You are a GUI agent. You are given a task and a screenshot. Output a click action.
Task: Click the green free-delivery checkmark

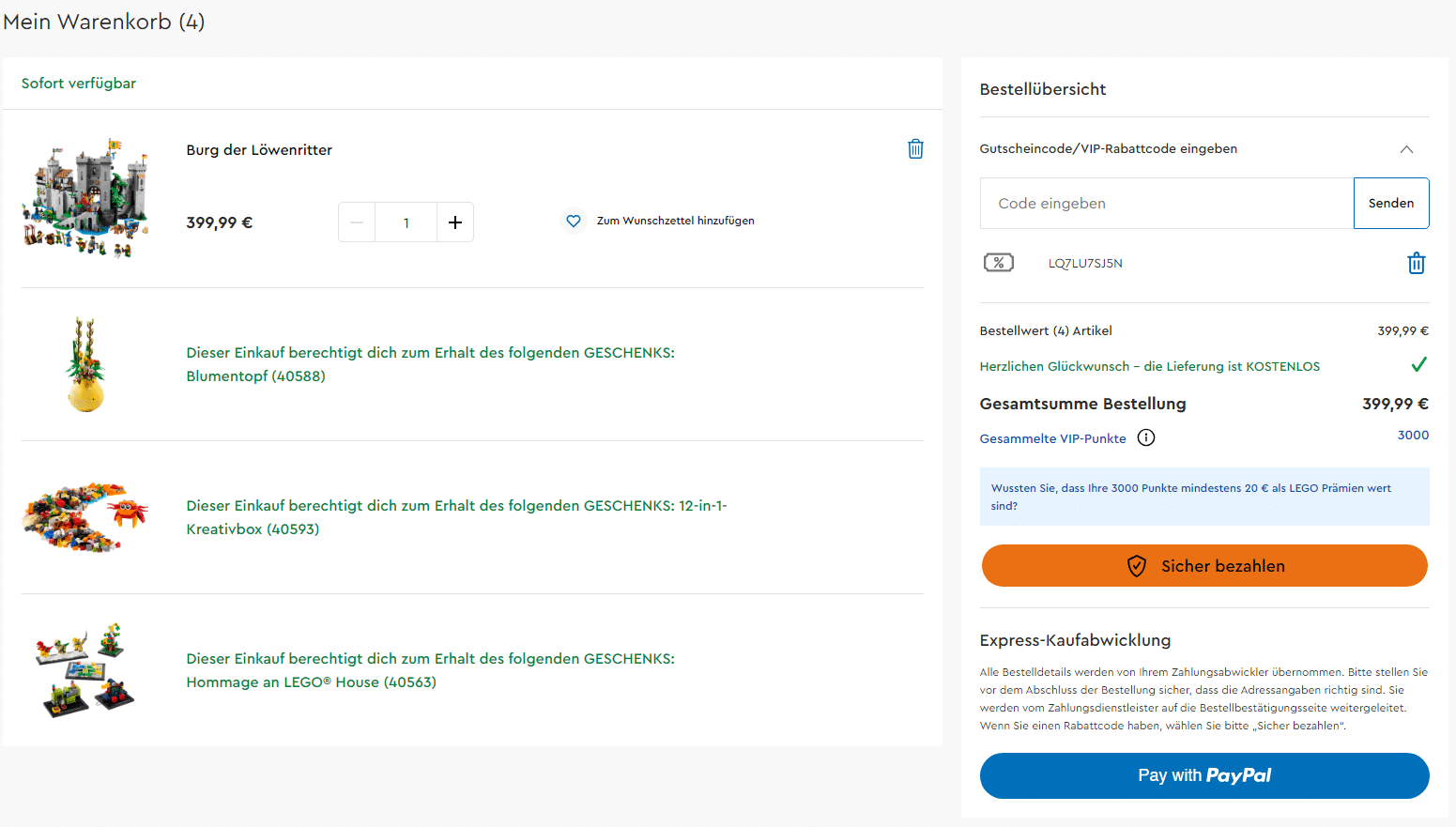point(1418,364)
